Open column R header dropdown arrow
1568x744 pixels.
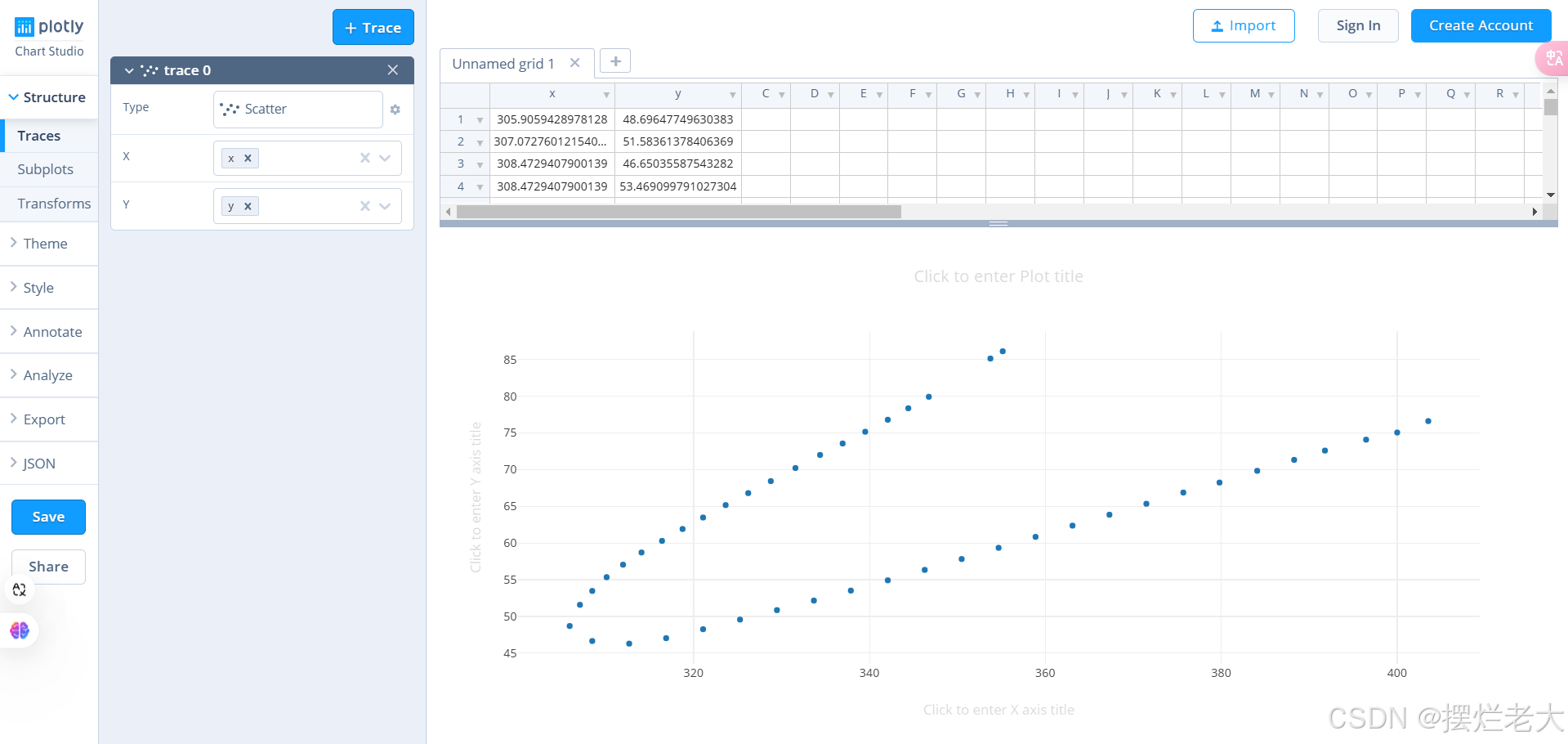point(1516,95)
